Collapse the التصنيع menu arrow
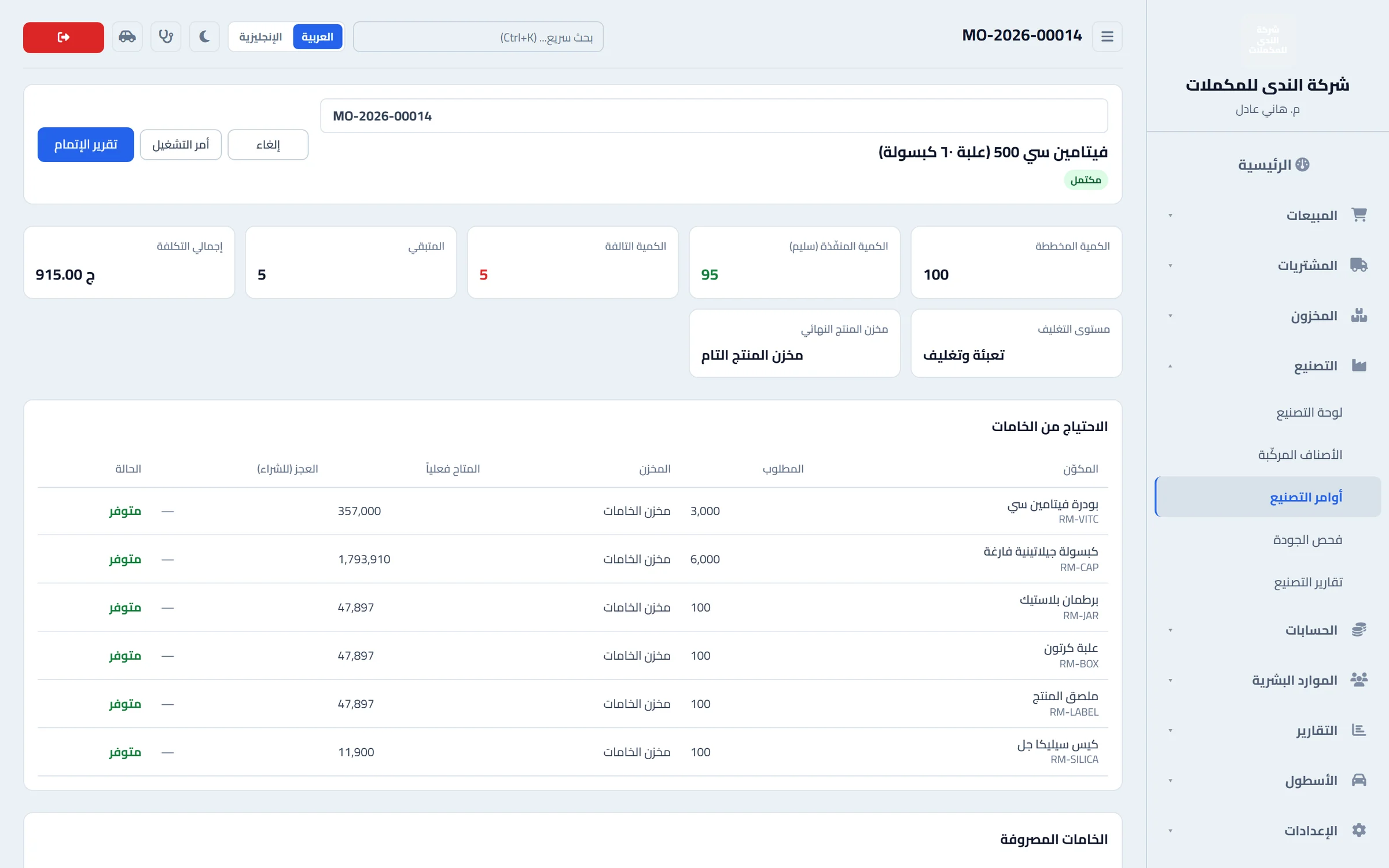Image resolution: width=1389 pixels, height=868 pixels. (x=1170, y=366)
